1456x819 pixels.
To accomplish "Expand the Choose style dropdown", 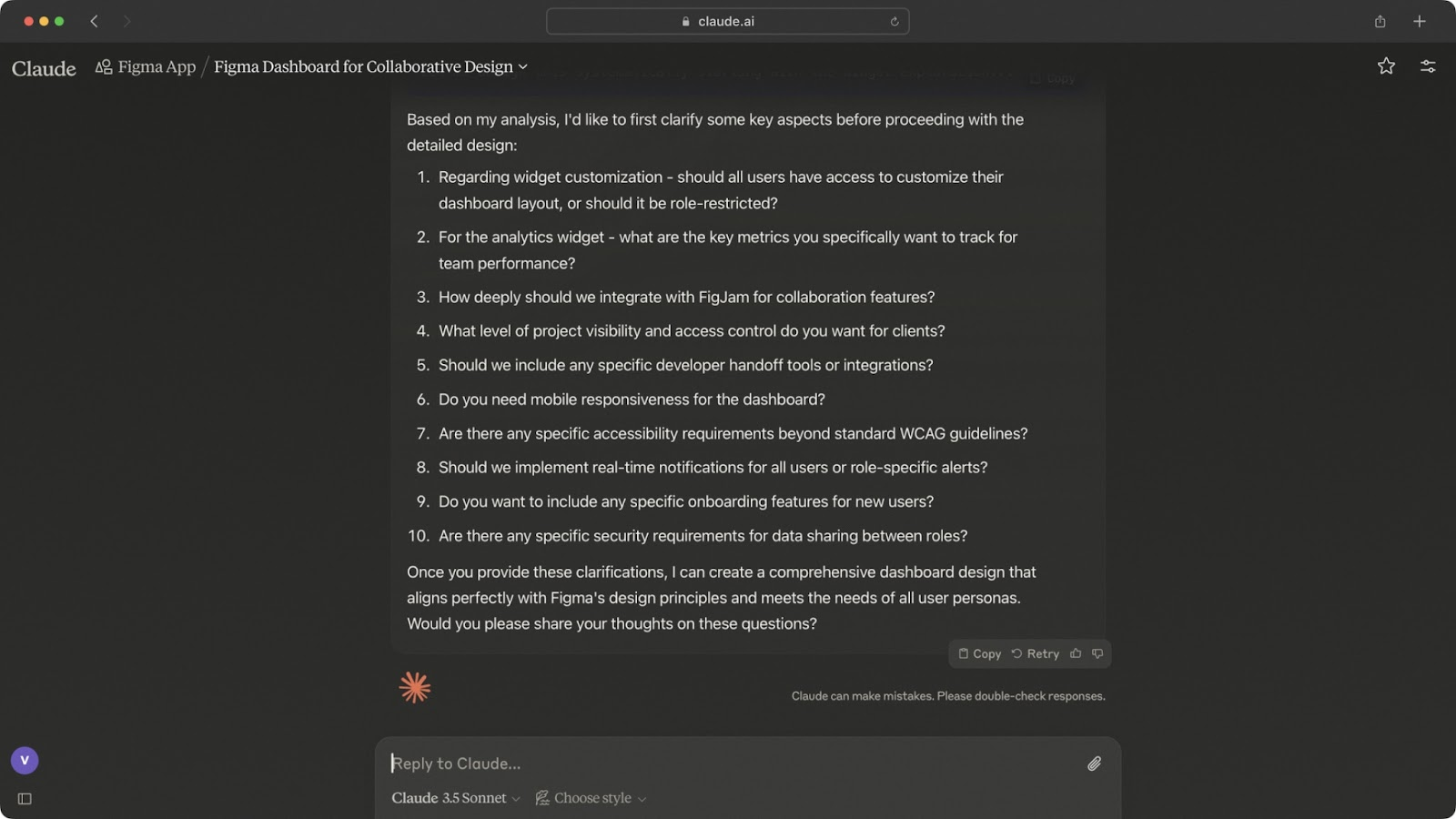I will pyautogui.click(x=591, y=798).
